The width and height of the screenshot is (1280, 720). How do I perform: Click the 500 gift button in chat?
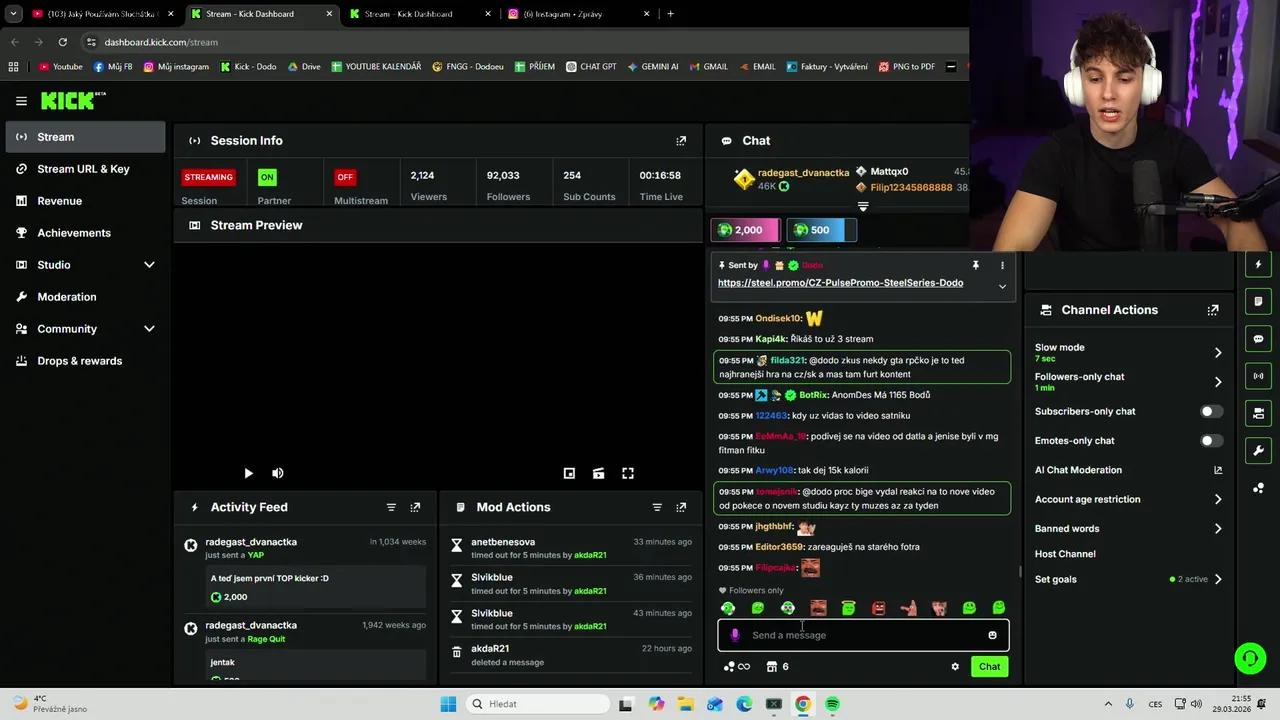(x=820, y=230)
